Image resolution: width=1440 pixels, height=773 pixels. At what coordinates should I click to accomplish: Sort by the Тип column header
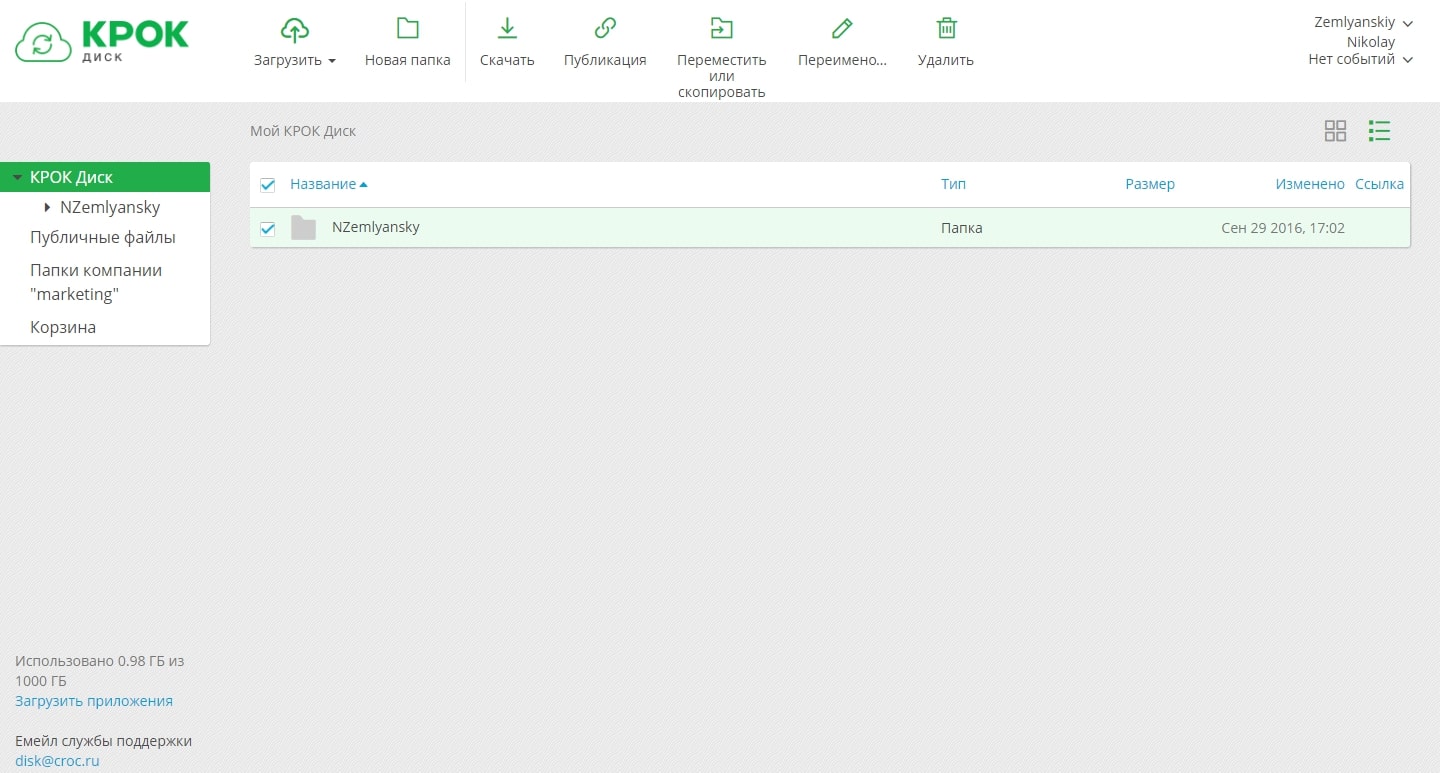point(953,184)
